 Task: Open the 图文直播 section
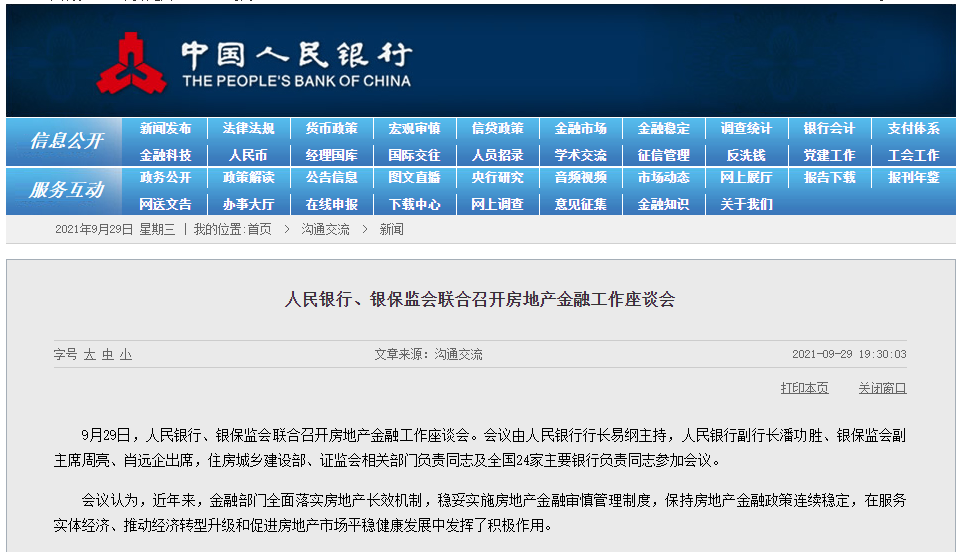[x=414, y=178]
